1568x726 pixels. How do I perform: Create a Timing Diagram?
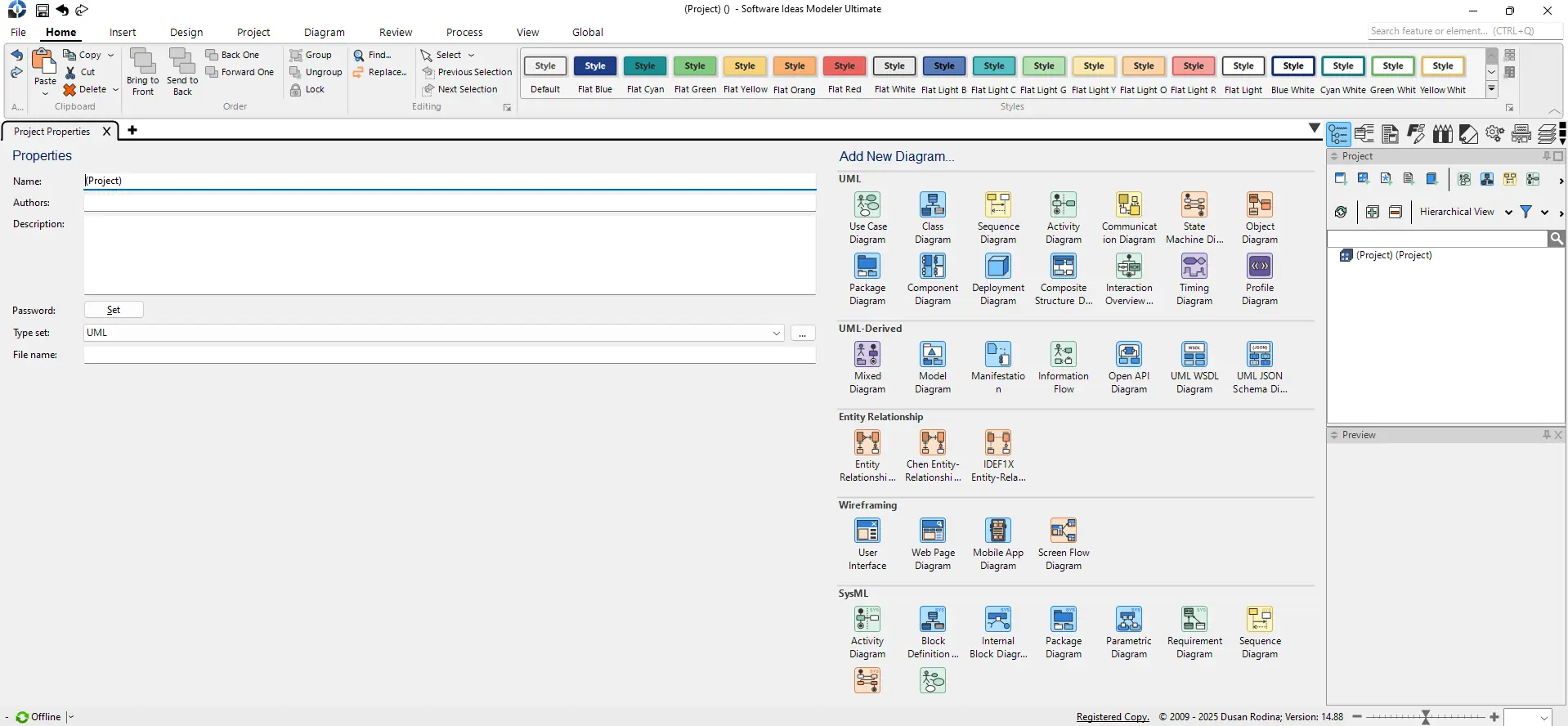point(1194,279)
